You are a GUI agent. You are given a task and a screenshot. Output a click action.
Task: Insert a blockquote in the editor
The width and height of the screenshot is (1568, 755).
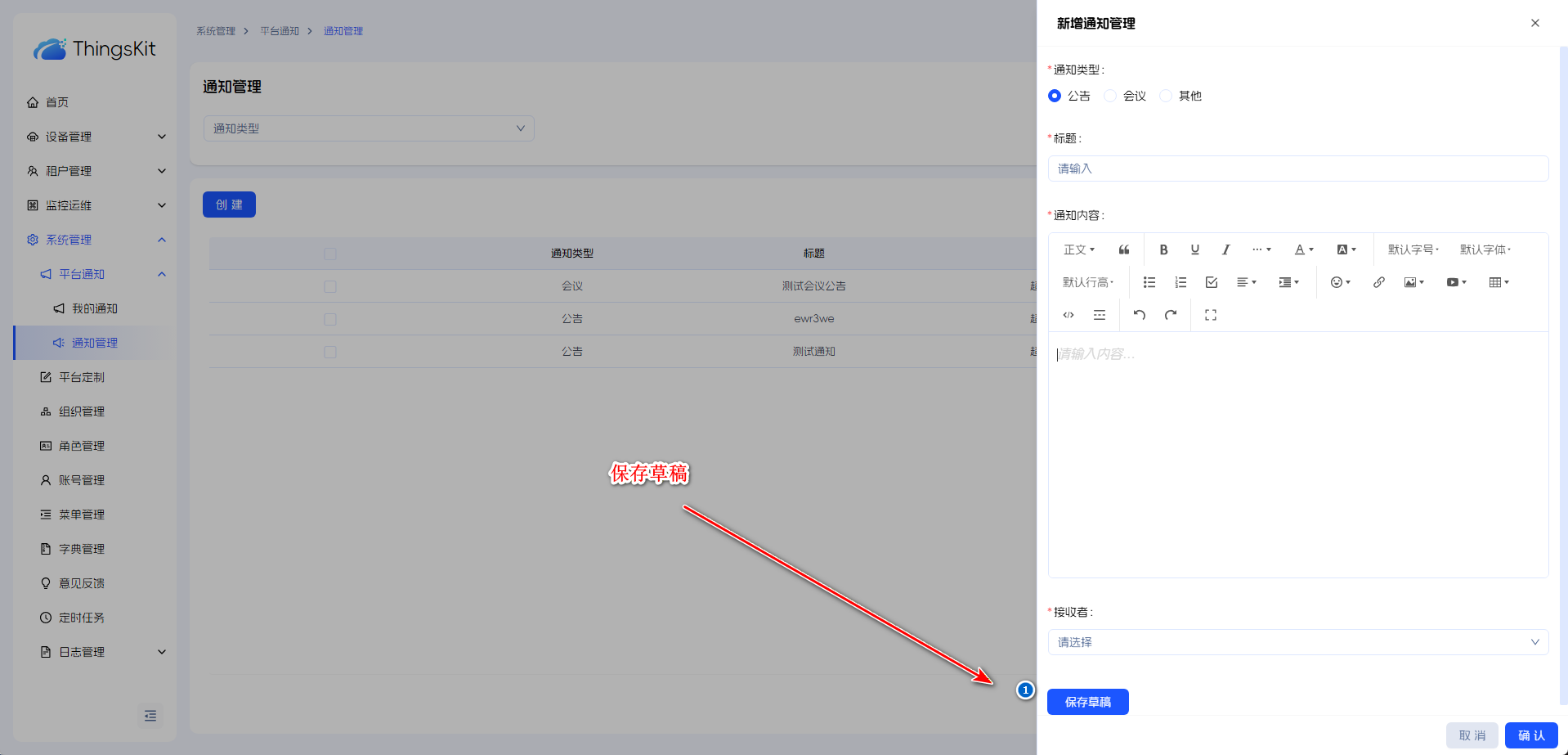(1124, 249)
